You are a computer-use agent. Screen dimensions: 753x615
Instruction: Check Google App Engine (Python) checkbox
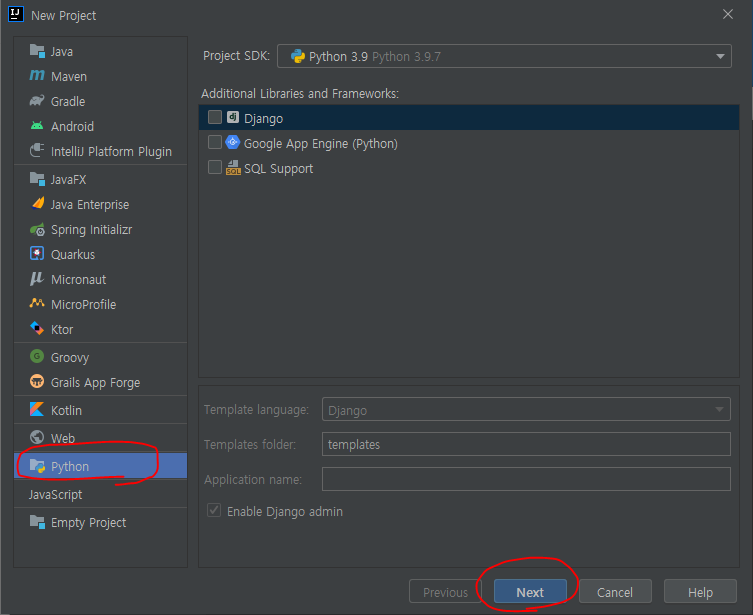click(x=215, y=142)
